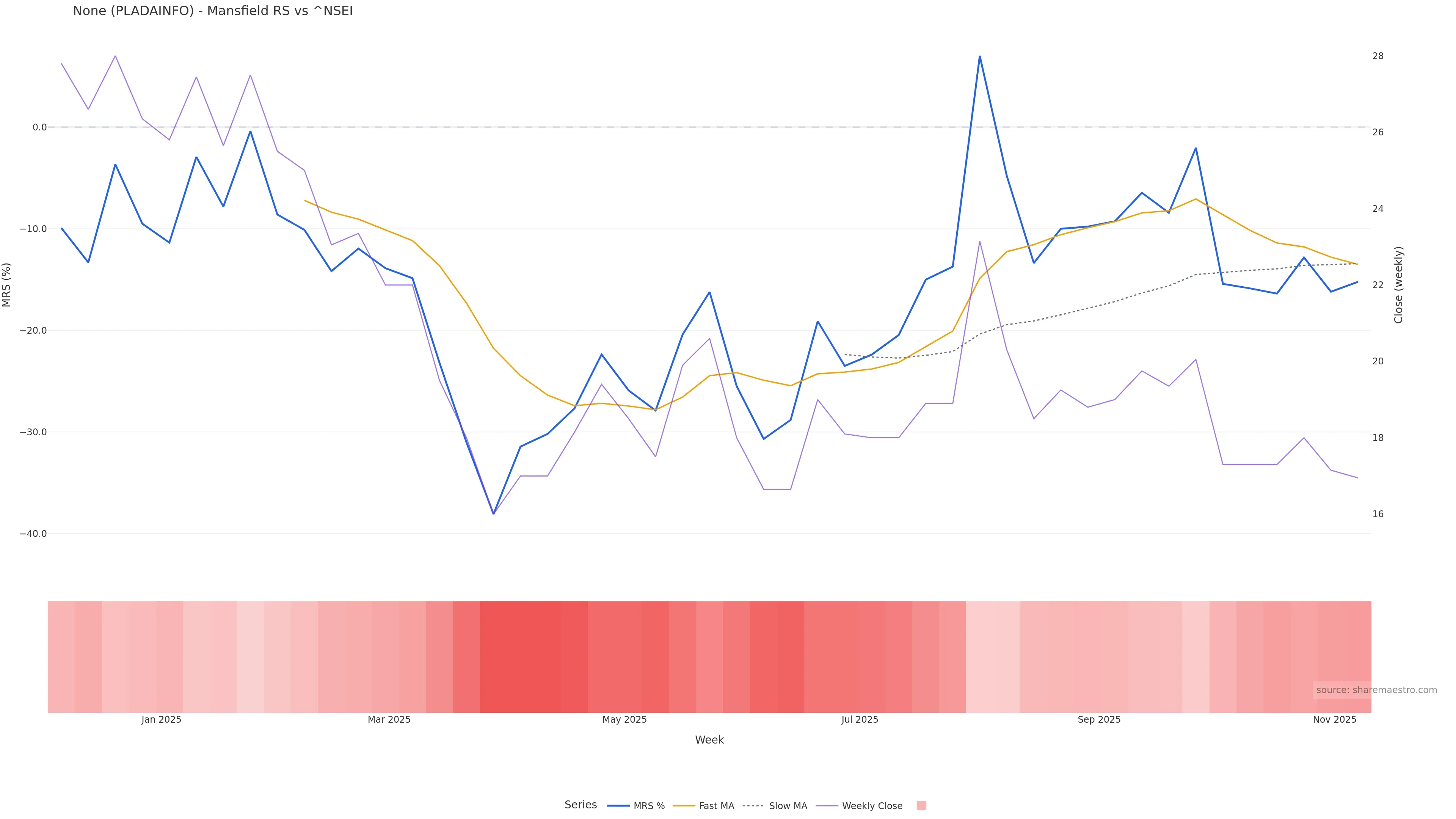Click the 28 tick on Close axis

pyautogui.click(x=1378, y=56)
